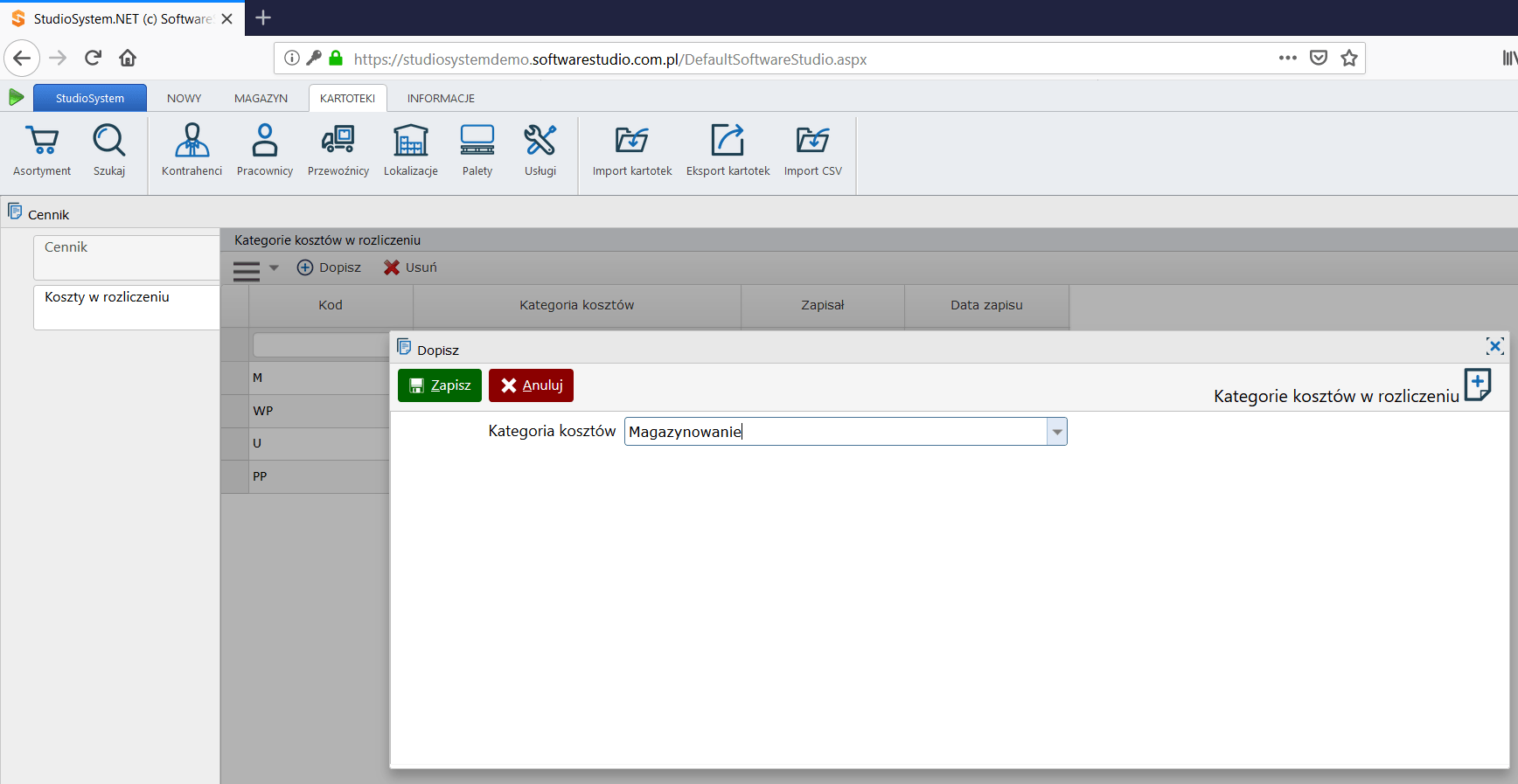The image size is (1518, 784).
Task: Sort by Zapisał column header
Action: [823, 305]
